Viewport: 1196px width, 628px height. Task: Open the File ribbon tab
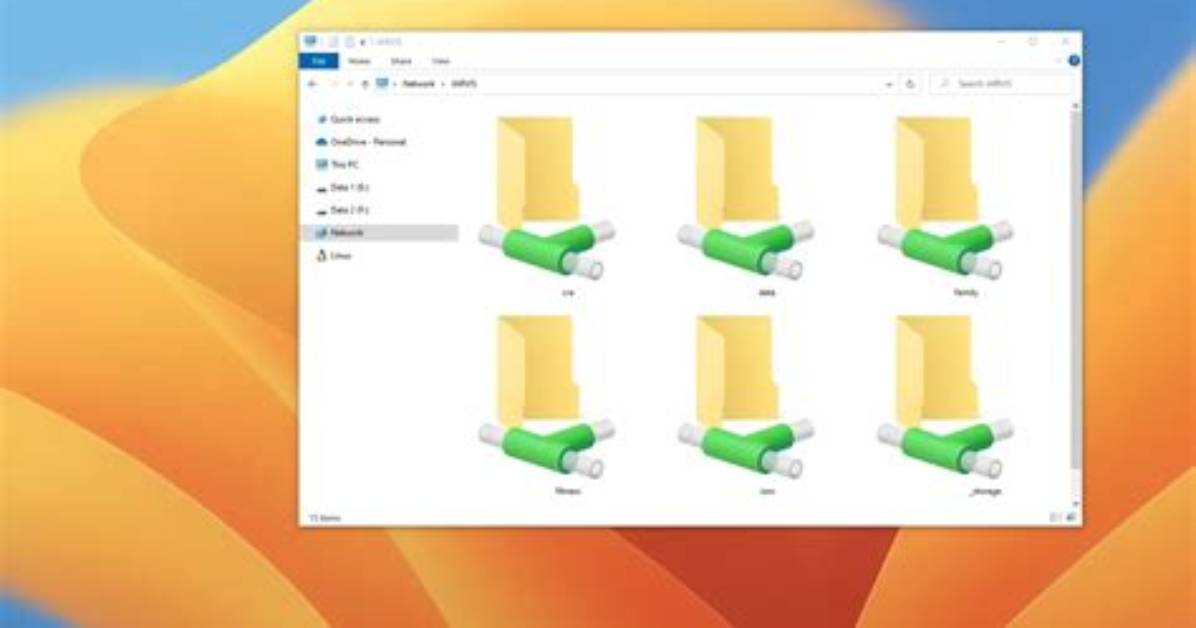point(319,61)
